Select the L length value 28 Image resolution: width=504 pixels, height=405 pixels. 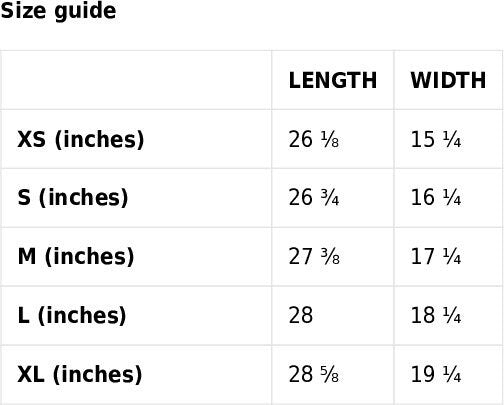[301, 315]
